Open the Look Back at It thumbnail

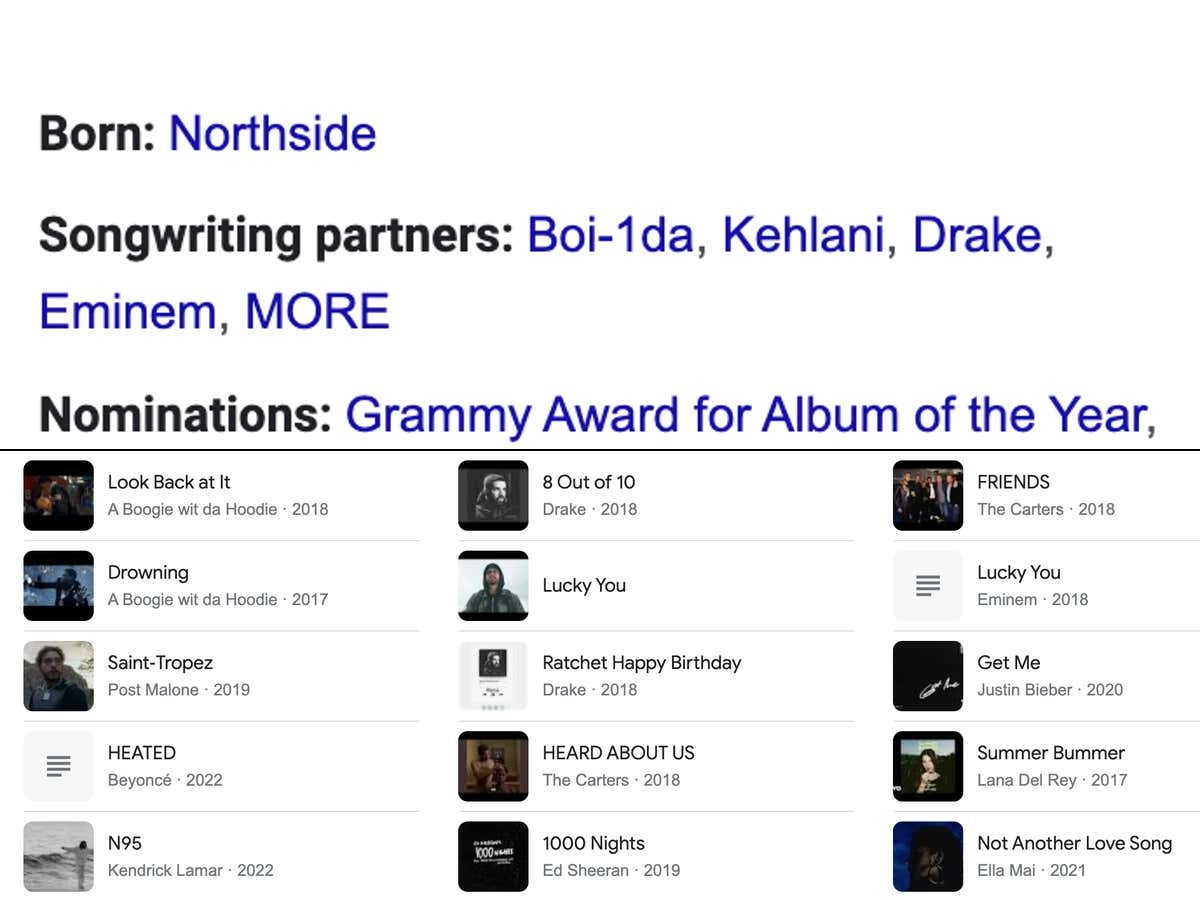click(x=58, y=495)
